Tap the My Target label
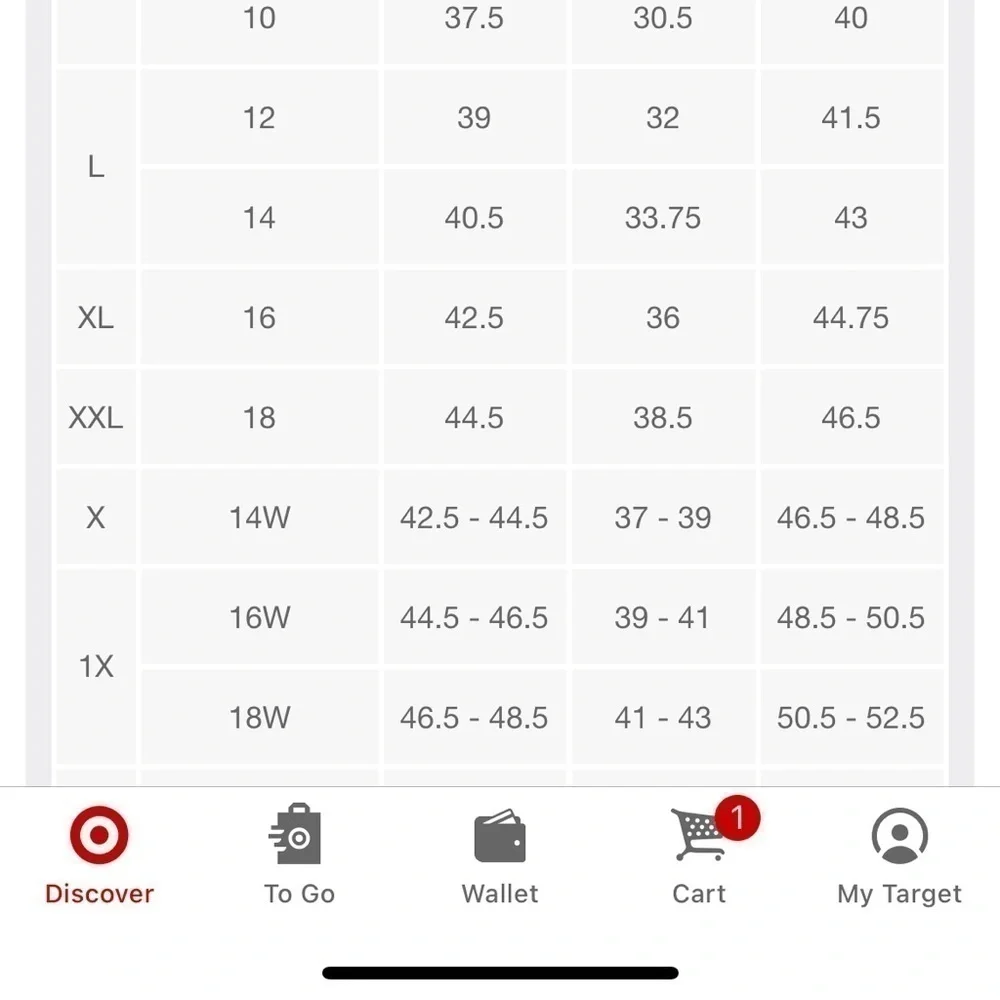 899,894
